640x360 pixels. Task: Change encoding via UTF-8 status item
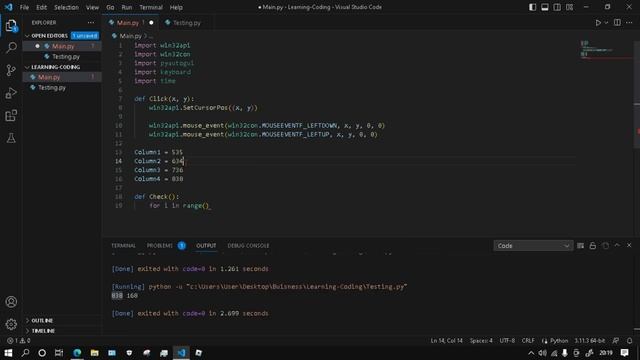point(507,341)
